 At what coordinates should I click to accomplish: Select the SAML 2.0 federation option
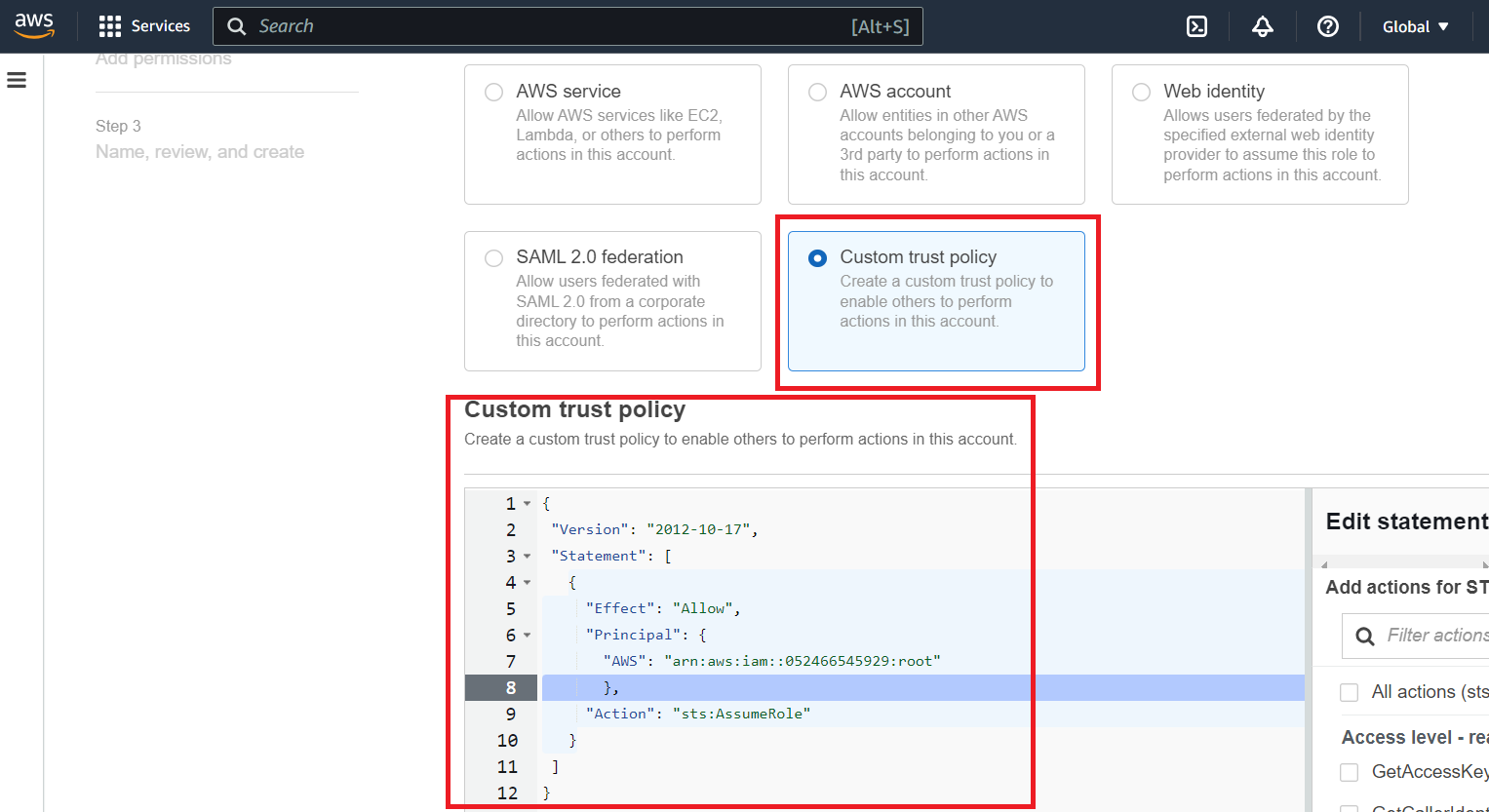point(494,257)
